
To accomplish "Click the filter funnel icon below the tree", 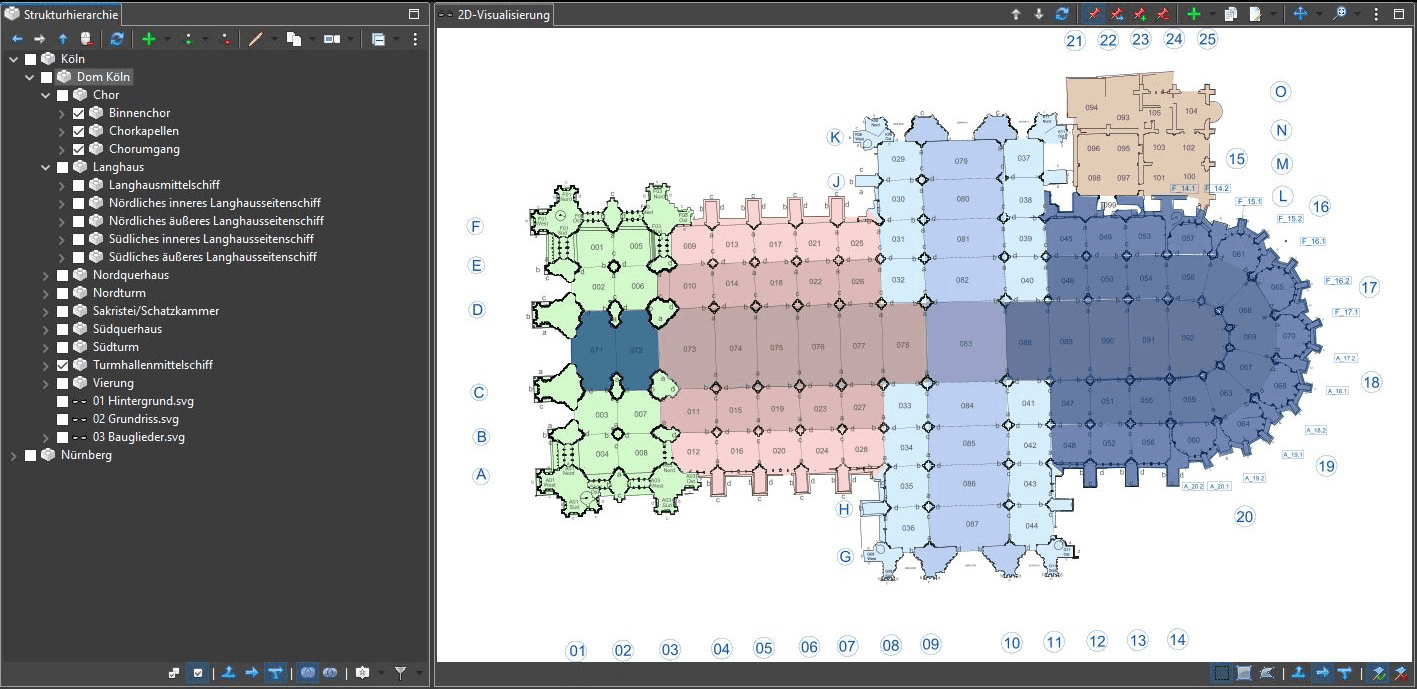I will tap(400, 673).
